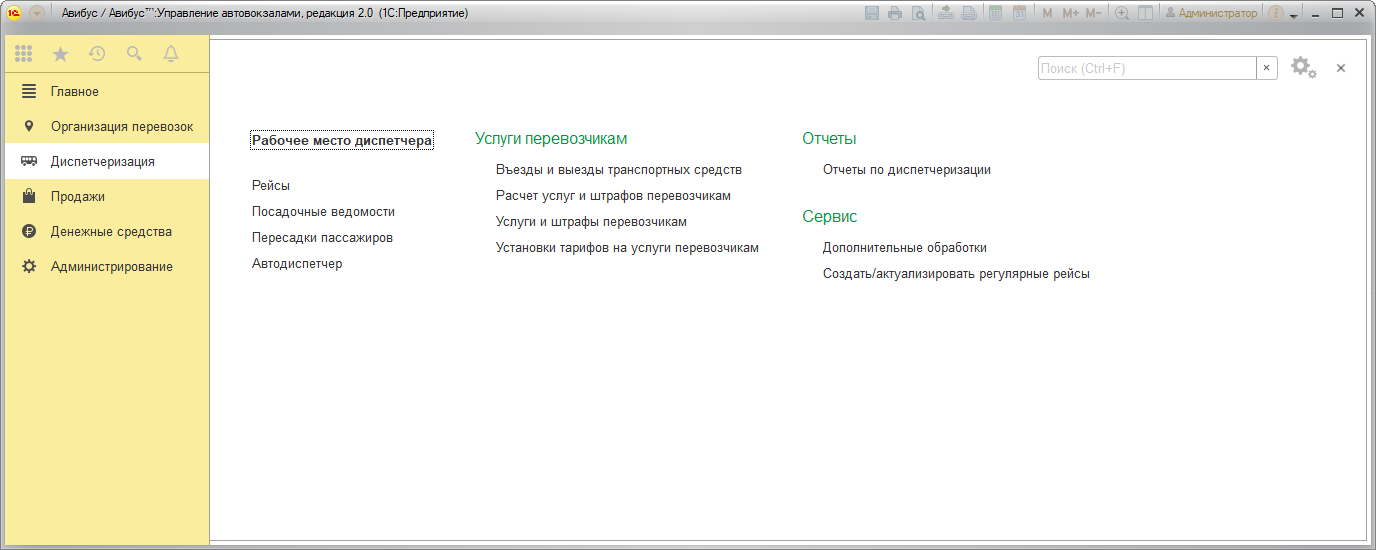The height and width of the screenshot is (550, 1376).
Task: Click the zoom scale magnifier icon
Action: tap(1122, 13)
